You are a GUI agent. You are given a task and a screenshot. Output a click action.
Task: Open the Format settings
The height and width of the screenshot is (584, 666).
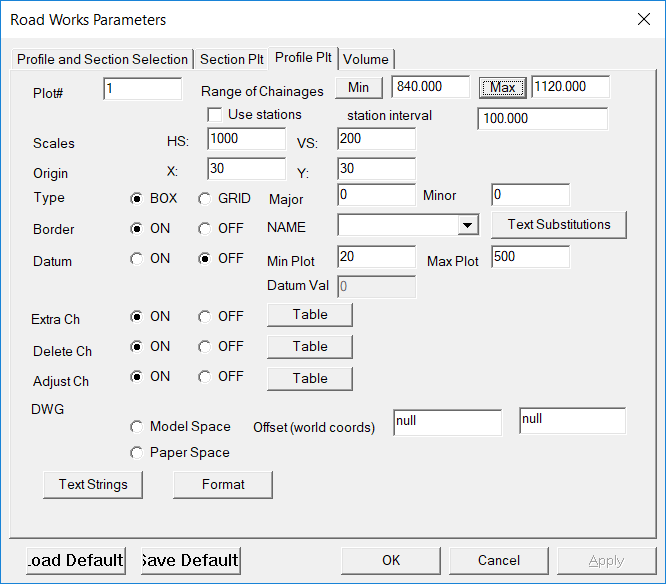click(x=223, y=485)
